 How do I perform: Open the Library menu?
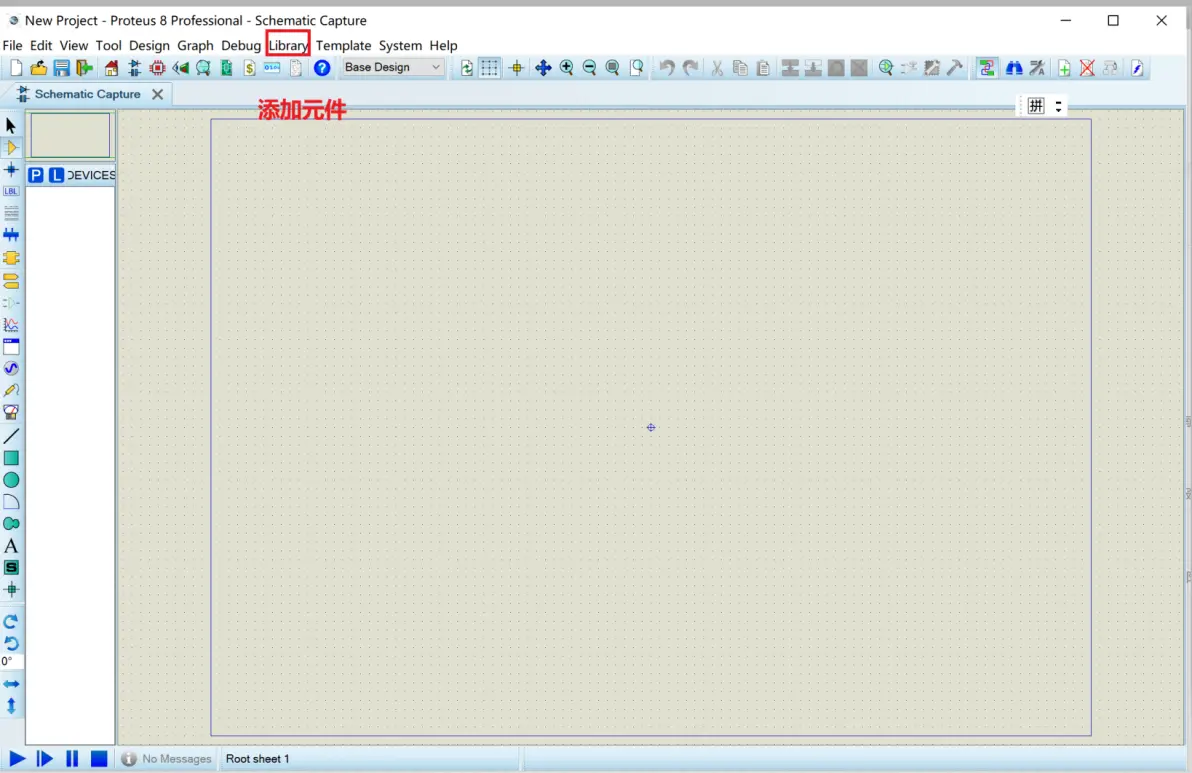click(x=288, y=45)
